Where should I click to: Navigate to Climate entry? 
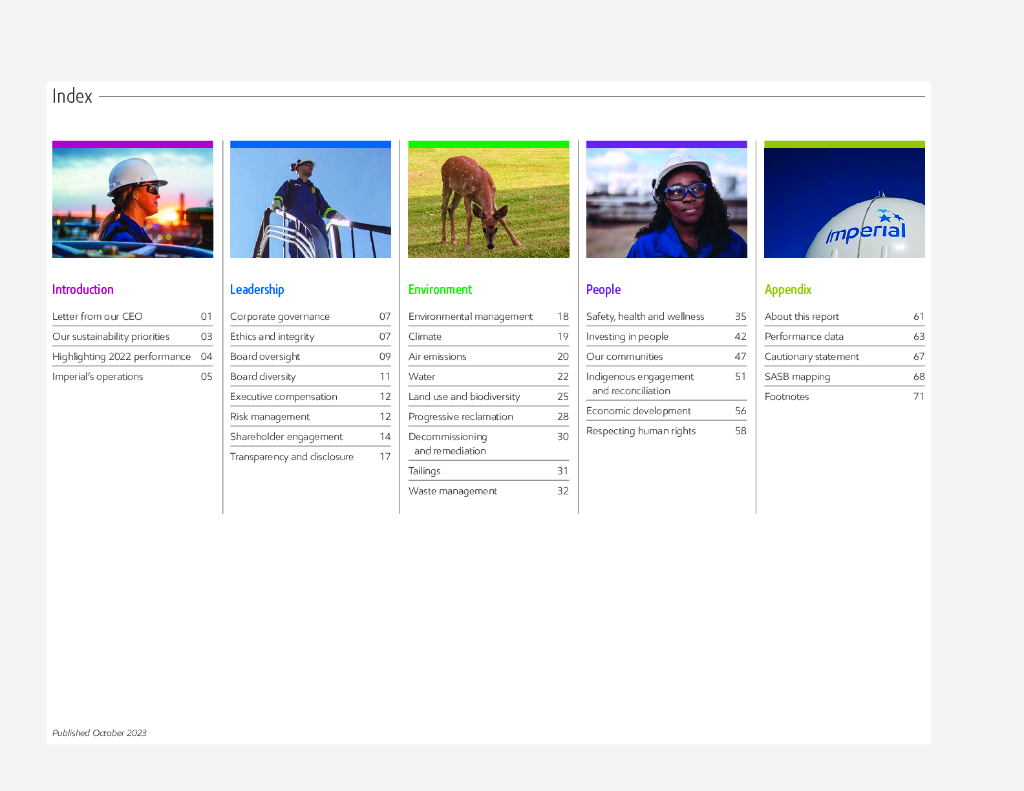click(425, 337)
